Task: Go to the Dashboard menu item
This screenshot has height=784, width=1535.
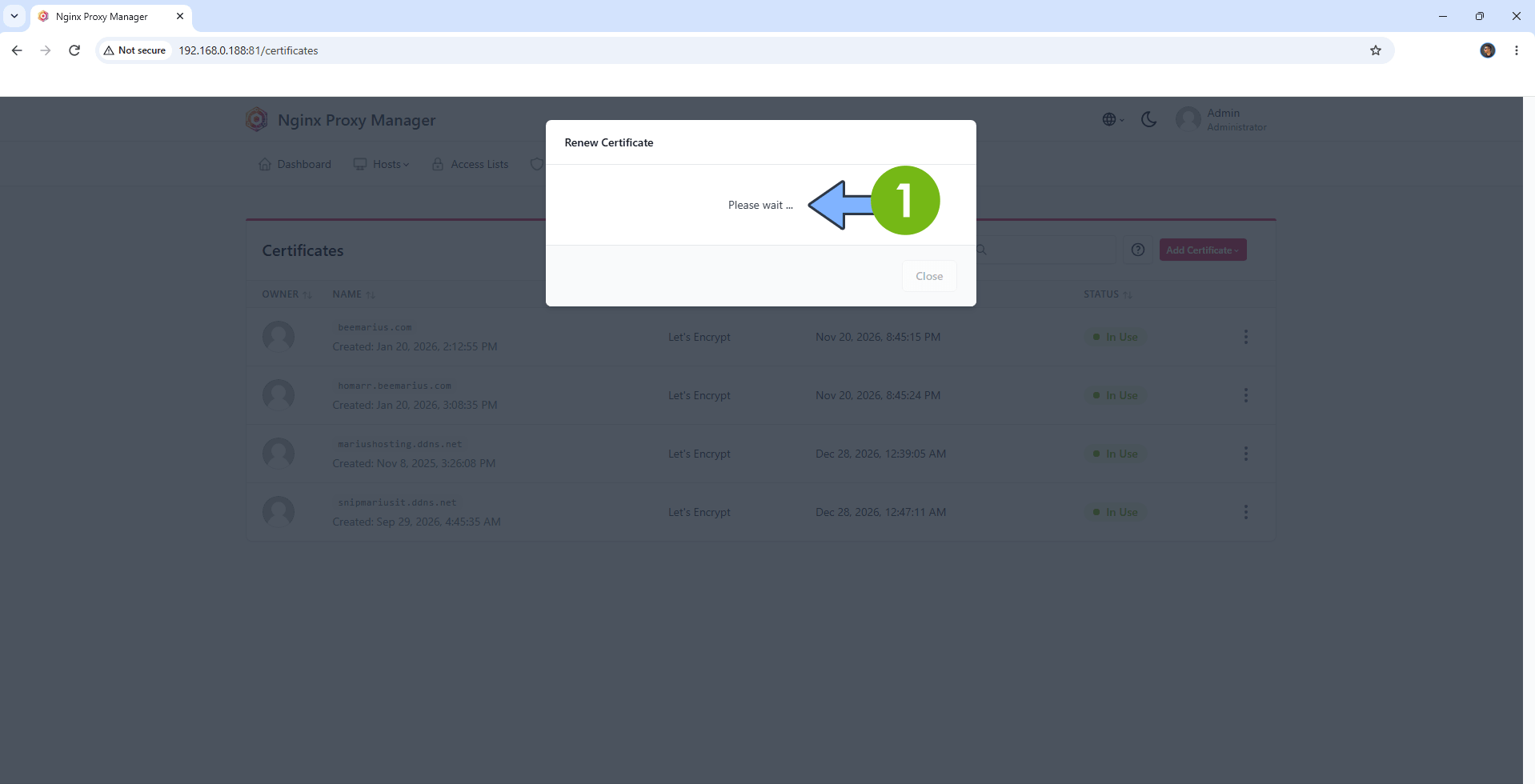Action: pos(295,164)
